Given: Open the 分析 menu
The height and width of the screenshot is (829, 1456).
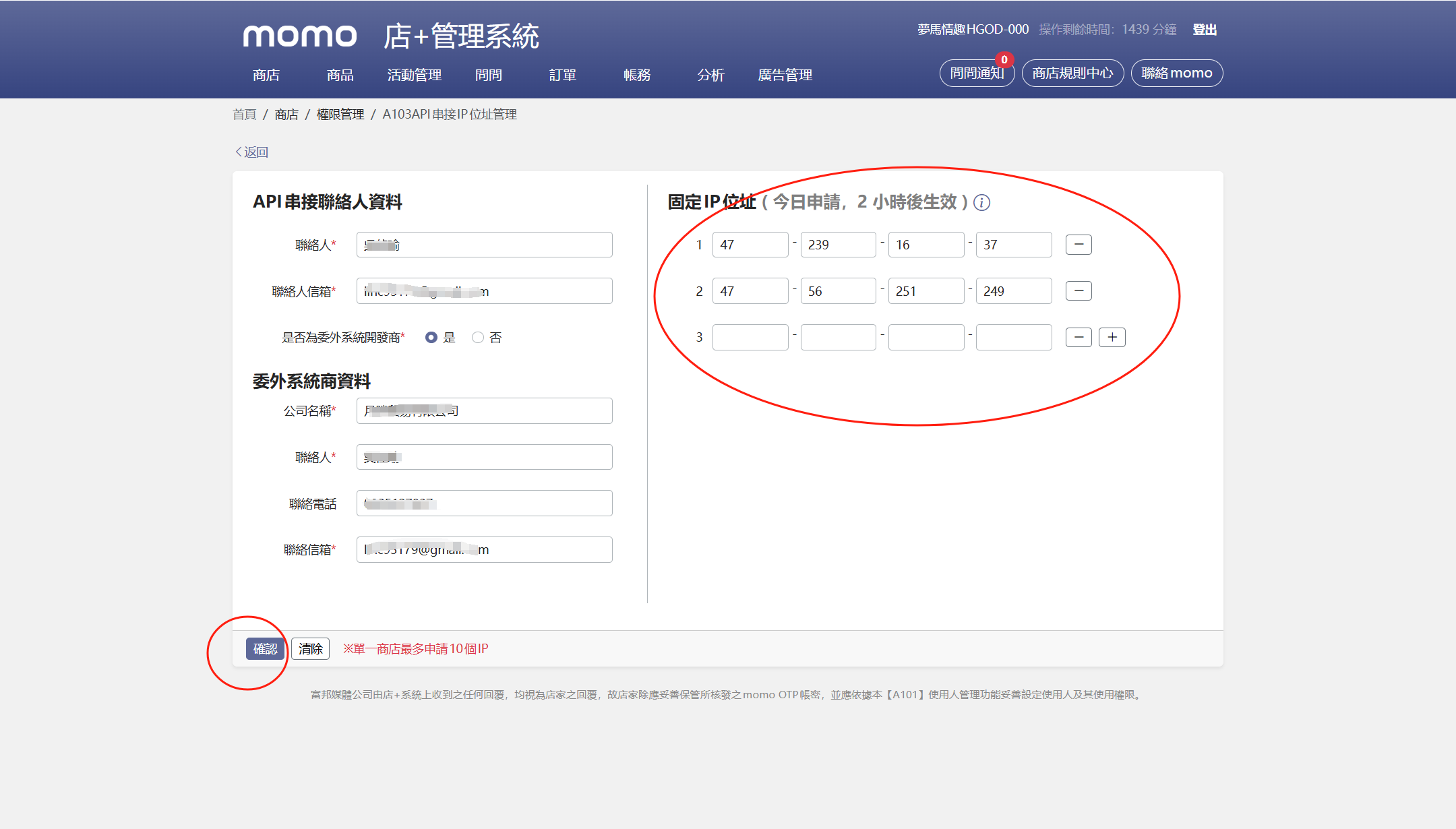Looking at the screenshot, I should pos(711,75).
